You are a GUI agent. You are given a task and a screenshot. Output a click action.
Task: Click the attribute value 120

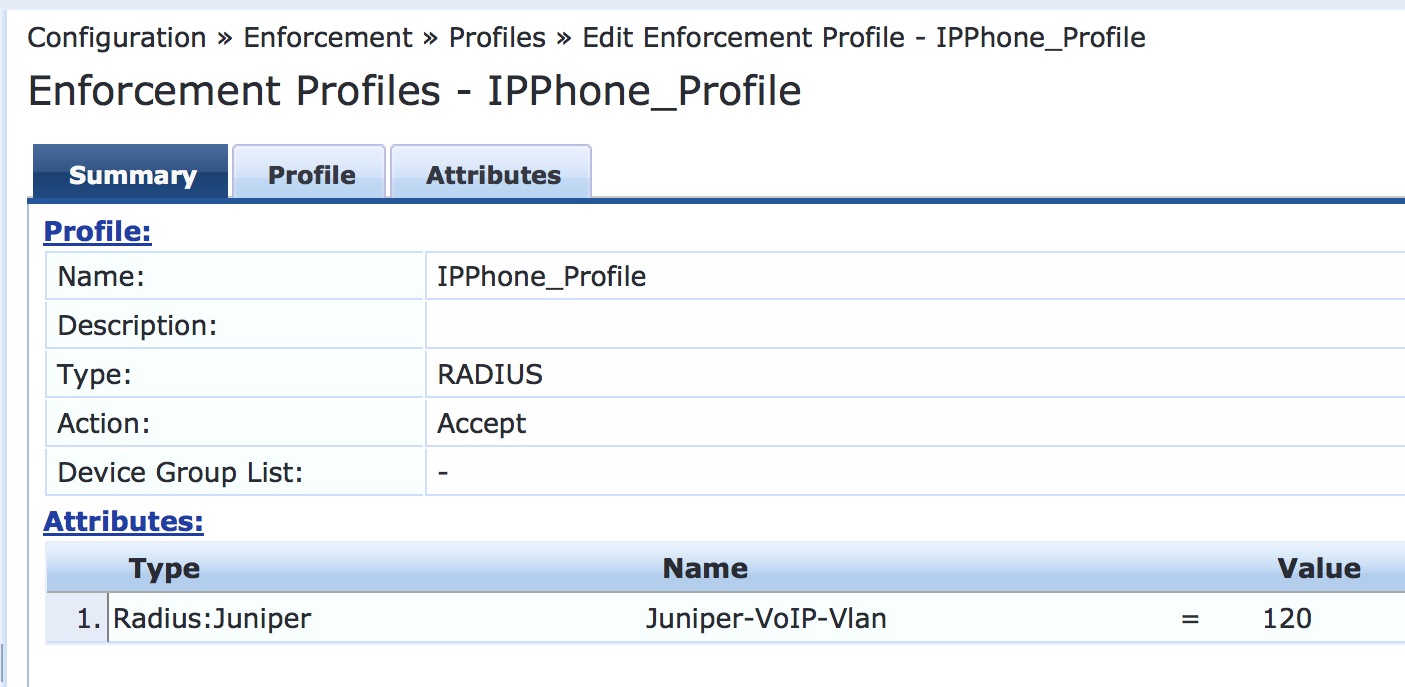(1287, 618)
